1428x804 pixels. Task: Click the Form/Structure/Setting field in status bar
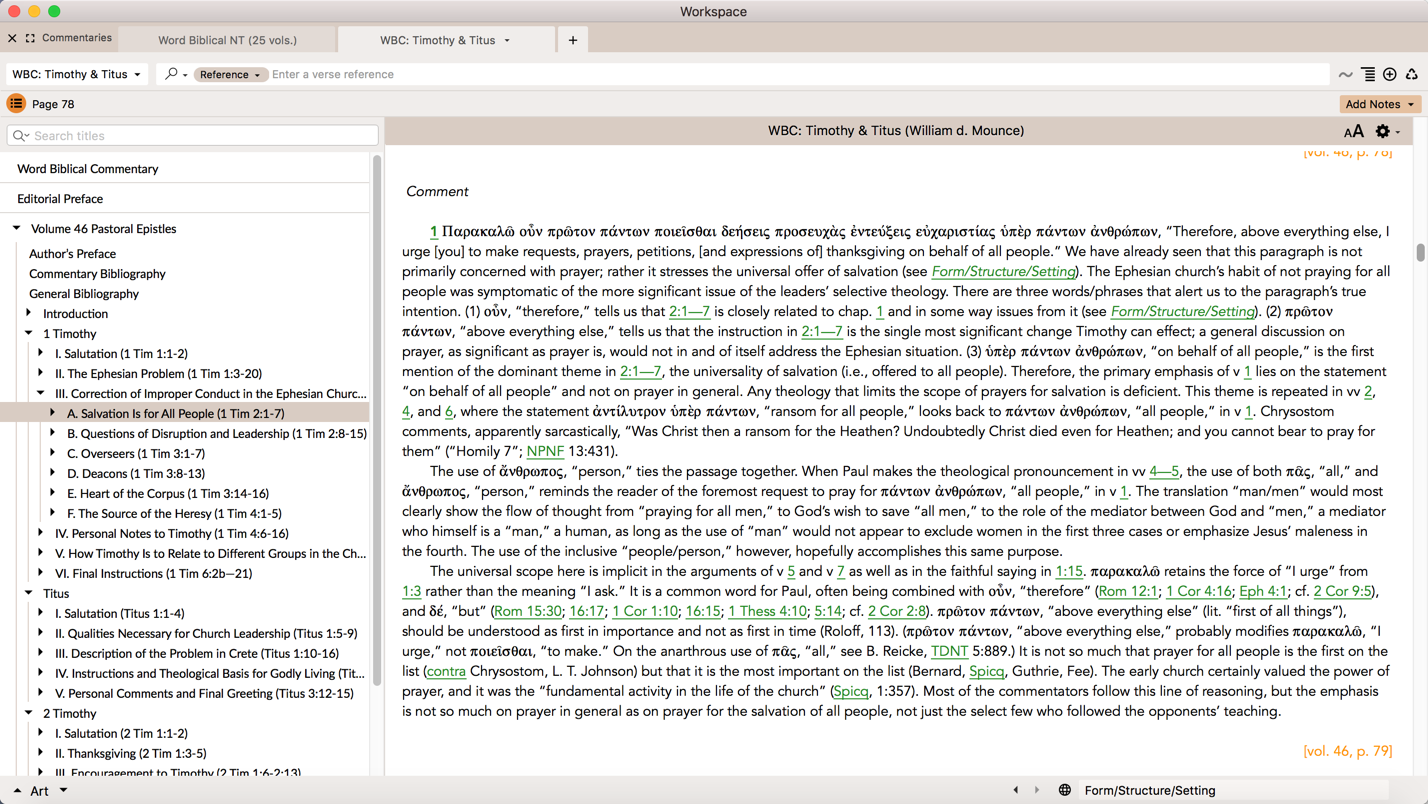(1232, 790)
